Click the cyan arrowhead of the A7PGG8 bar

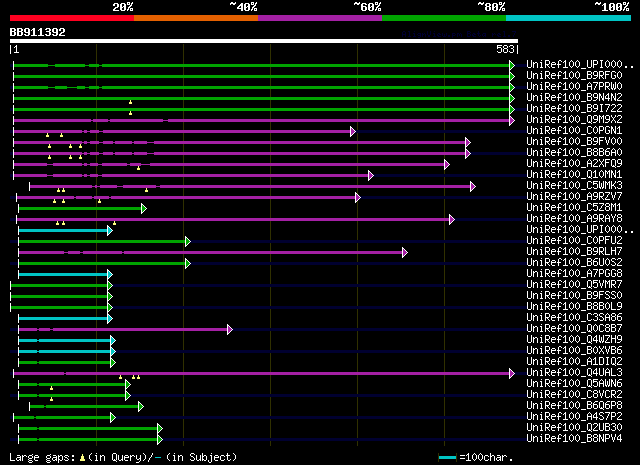click(x=110, y=274)
